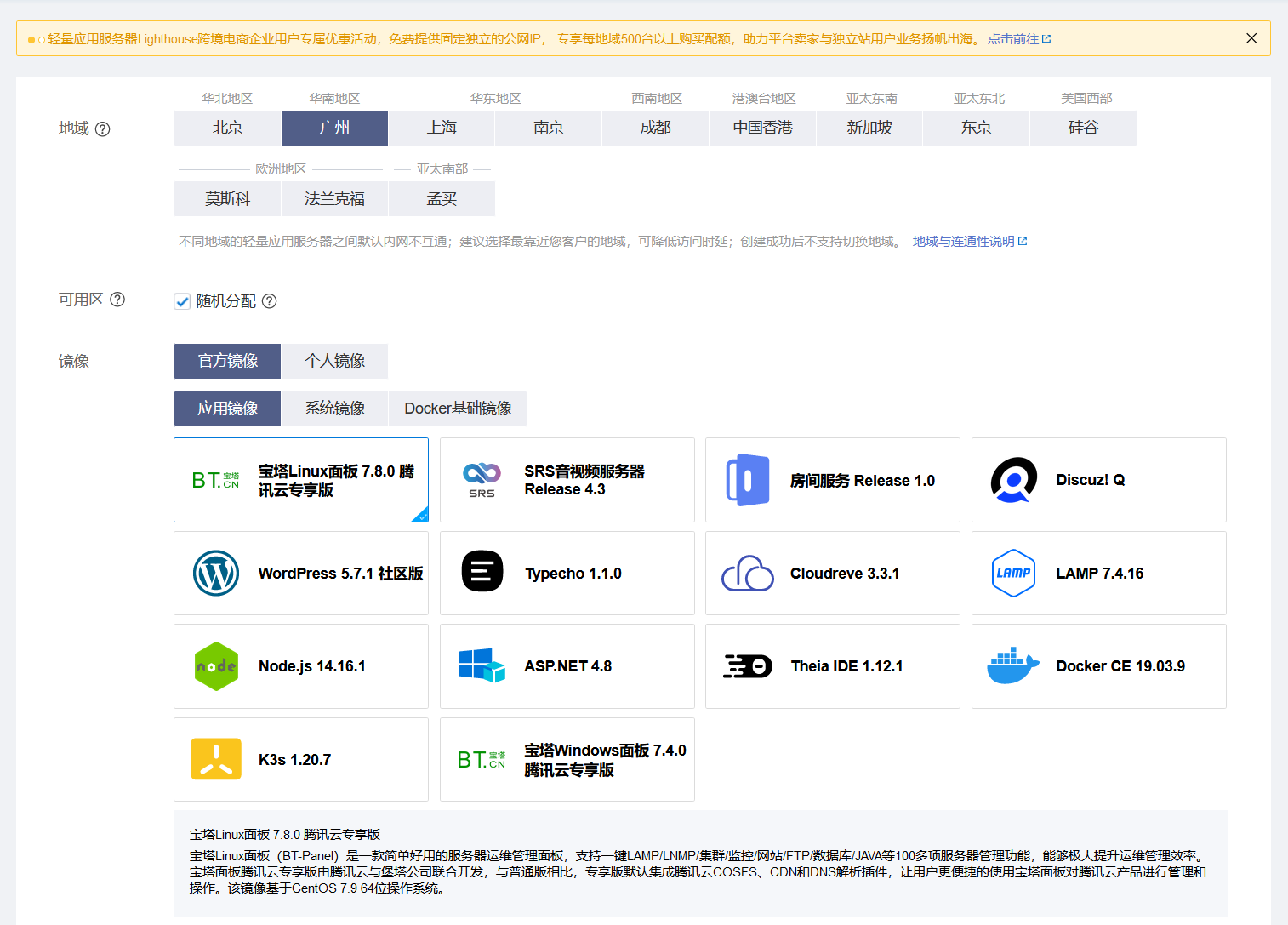This screenshot has width=1288, height=925.
Task: Click the help icon next to 可用区
Action: tap(118, 300)
